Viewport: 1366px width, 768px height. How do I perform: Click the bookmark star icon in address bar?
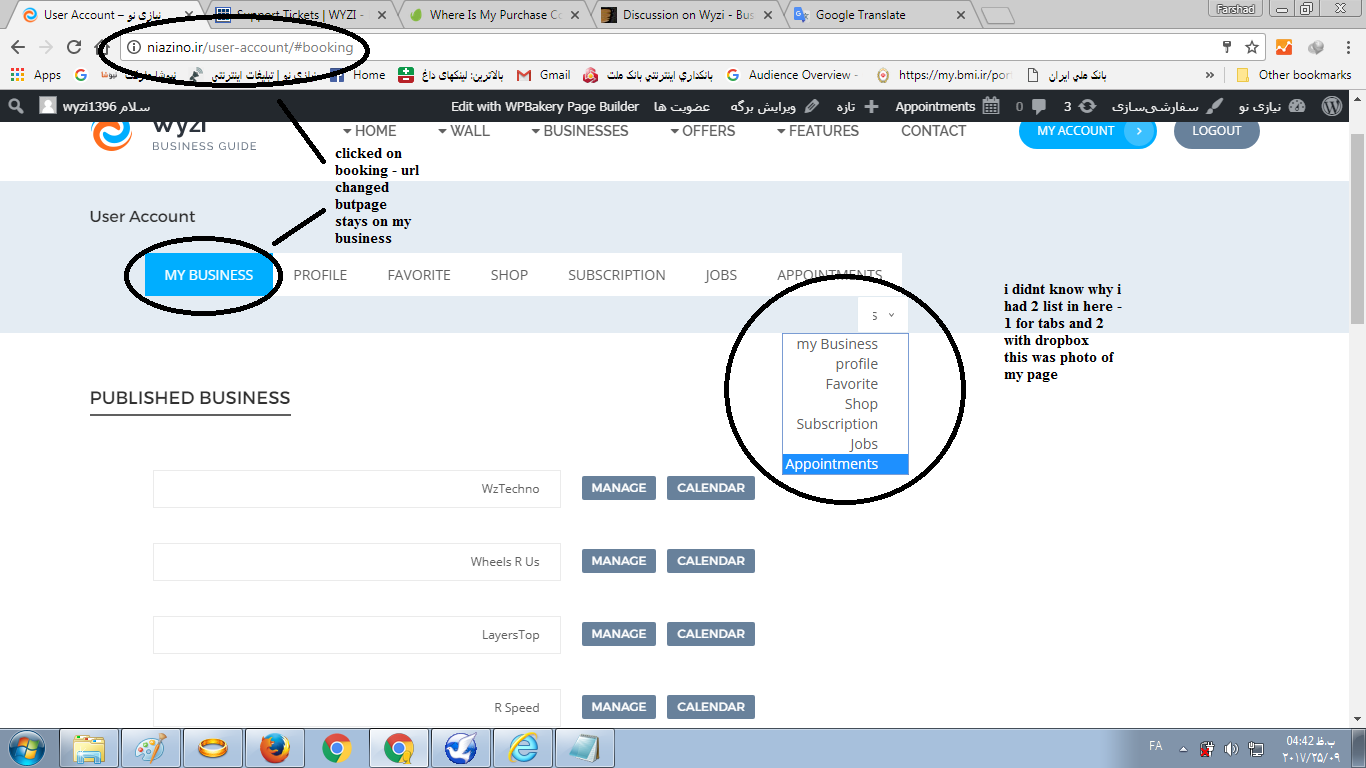(x=1251, y=47)
